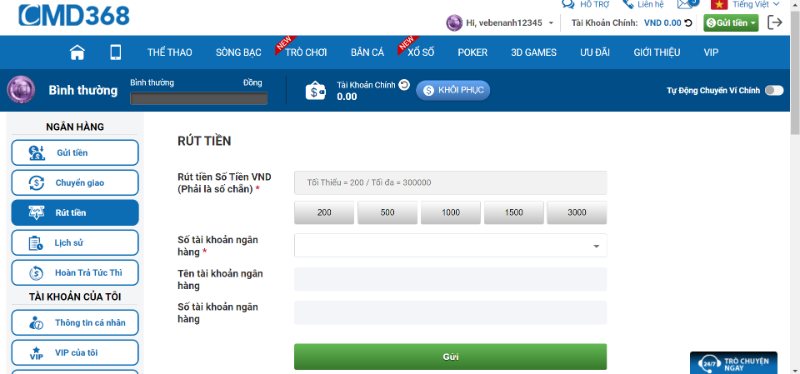Image resolution: width=800 pixels, height=374 pixels.
Task: Click the Vietnam flag icon
Action: click(719, 4)
